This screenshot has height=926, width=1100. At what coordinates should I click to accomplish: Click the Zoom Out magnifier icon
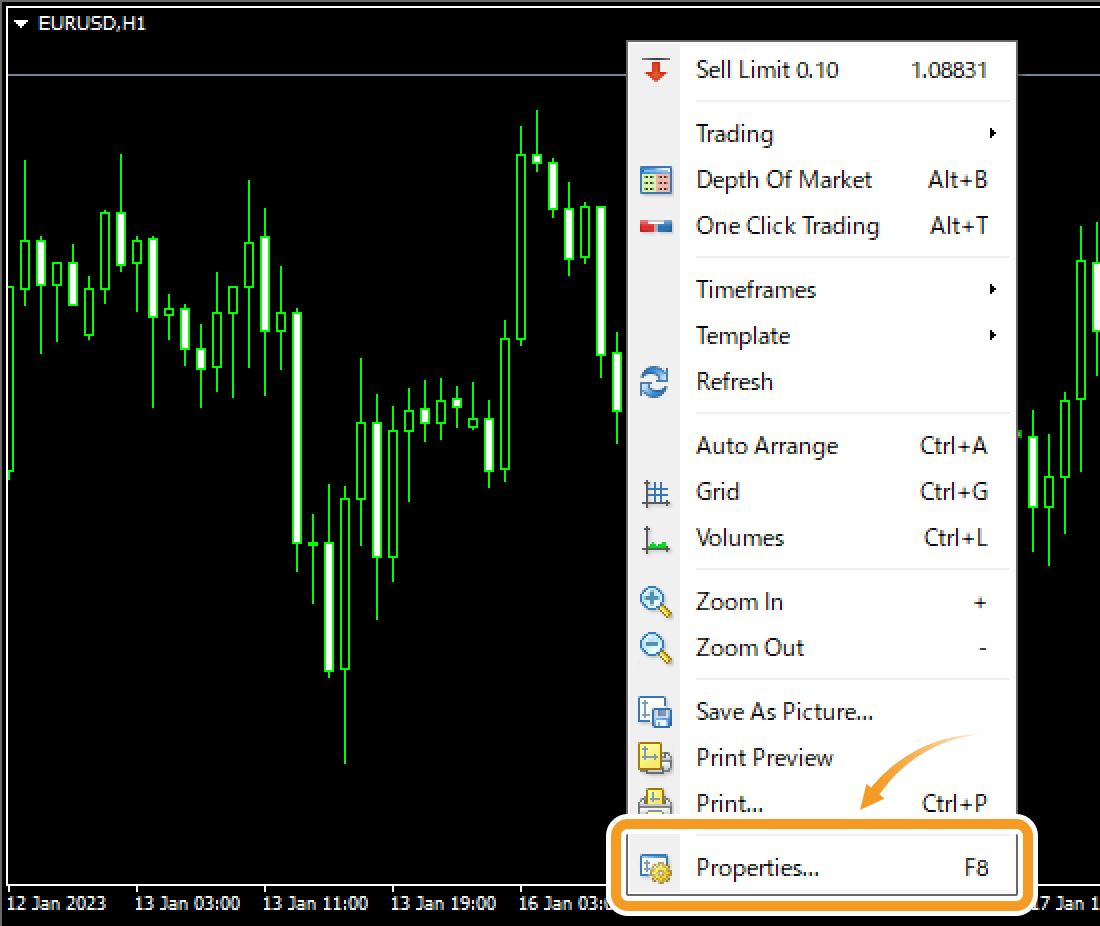655,648
